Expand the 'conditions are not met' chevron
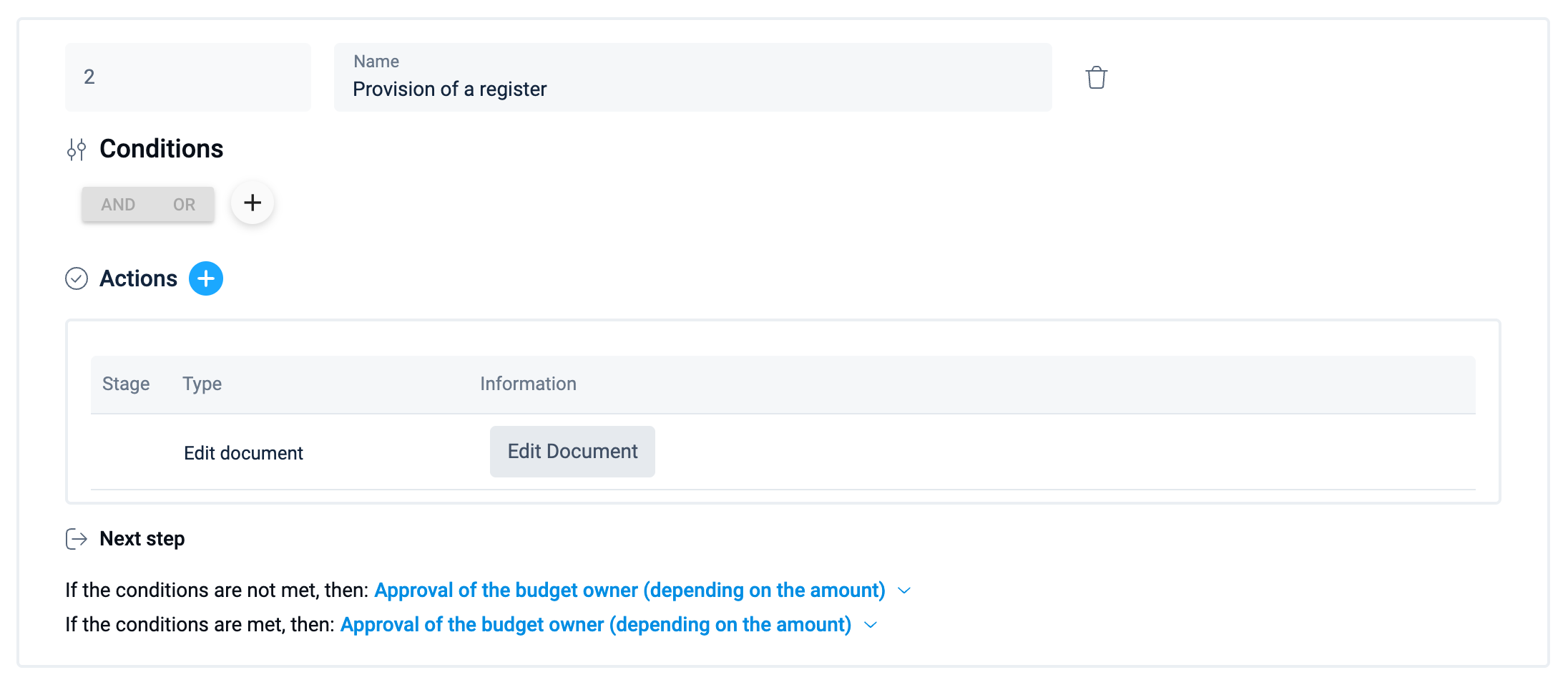Screen dimensions: 1568x680 point(904,591)
